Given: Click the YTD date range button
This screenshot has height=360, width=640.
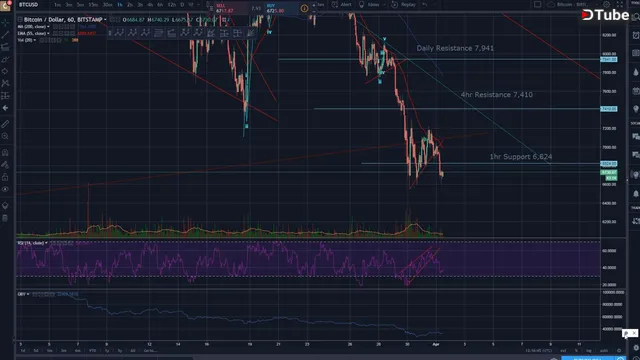Looking at the screenshot, I should tap(93, 351).
